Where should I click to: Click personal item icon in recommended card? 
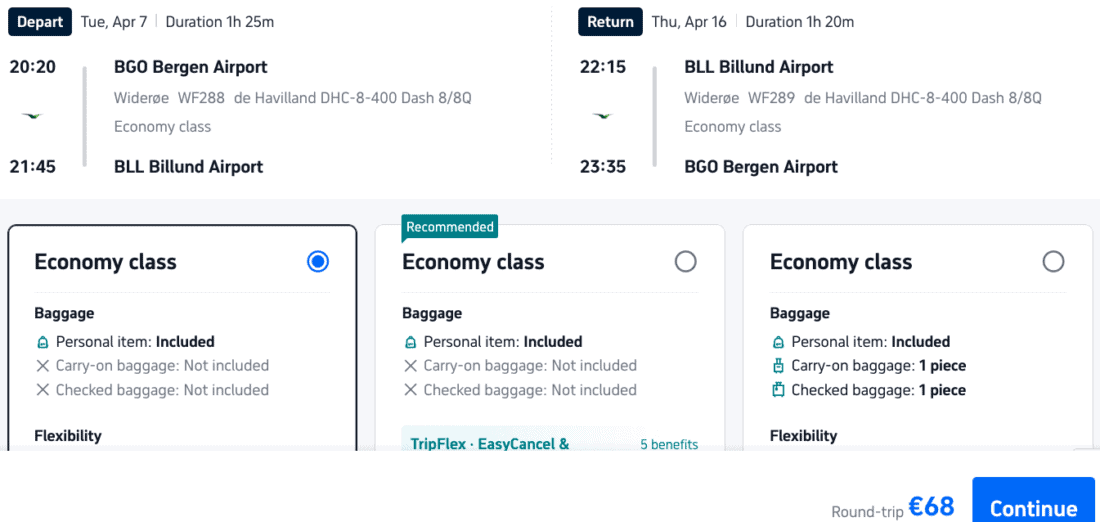[410, 342]
